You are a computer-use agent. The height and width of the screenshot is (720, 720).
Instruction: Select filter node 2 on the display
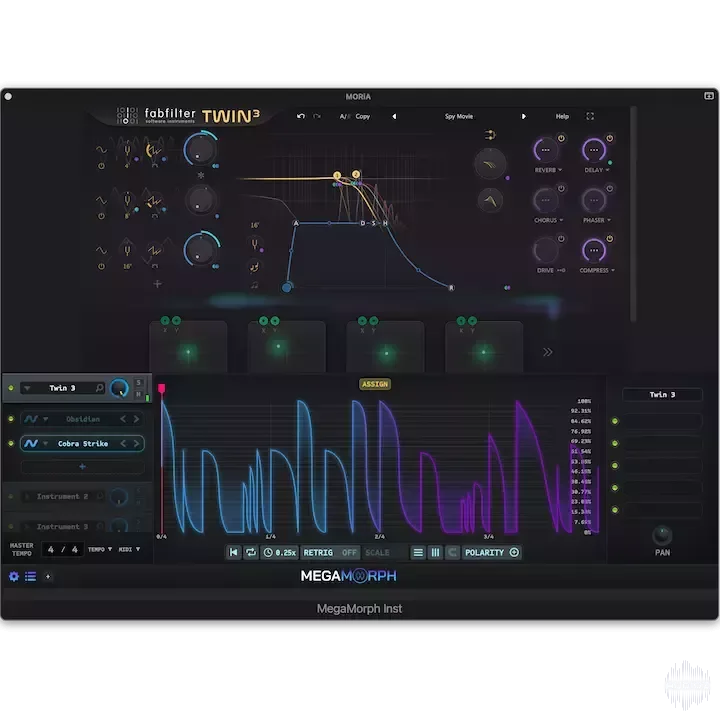click(356, 174)
